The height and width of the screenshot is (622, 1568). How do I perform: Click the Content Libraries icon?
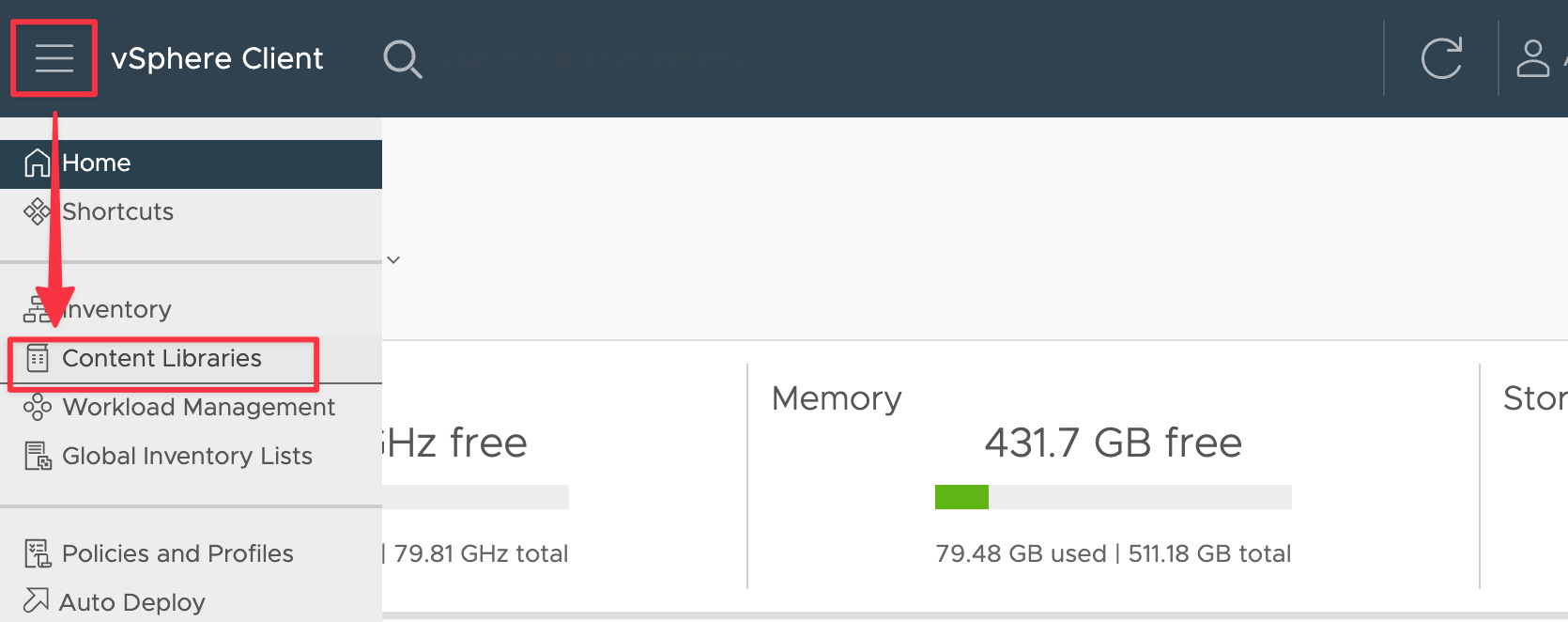[x=38, y=358]
